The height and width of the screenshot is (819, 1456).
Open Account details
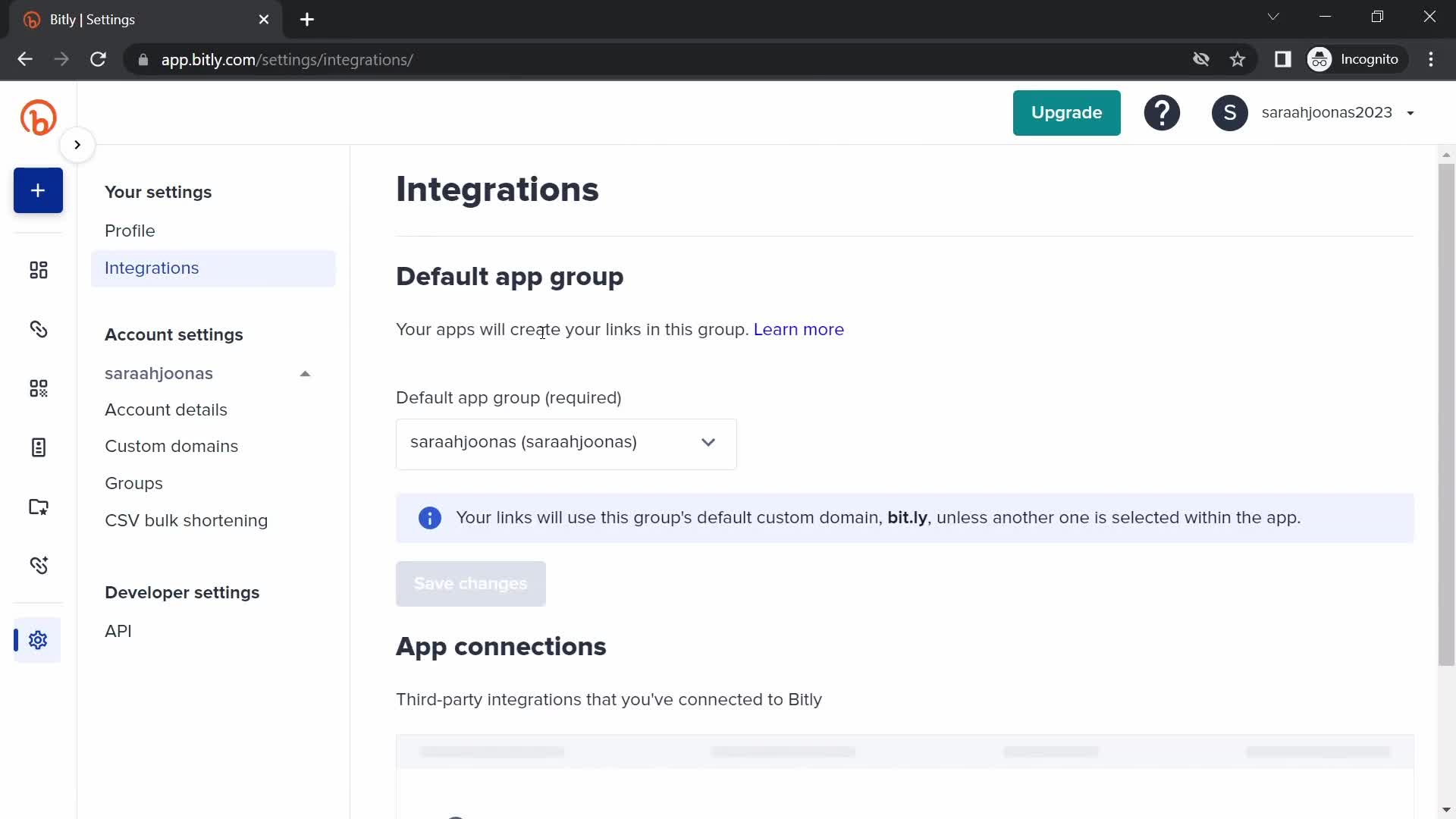(x=166, y=409)
